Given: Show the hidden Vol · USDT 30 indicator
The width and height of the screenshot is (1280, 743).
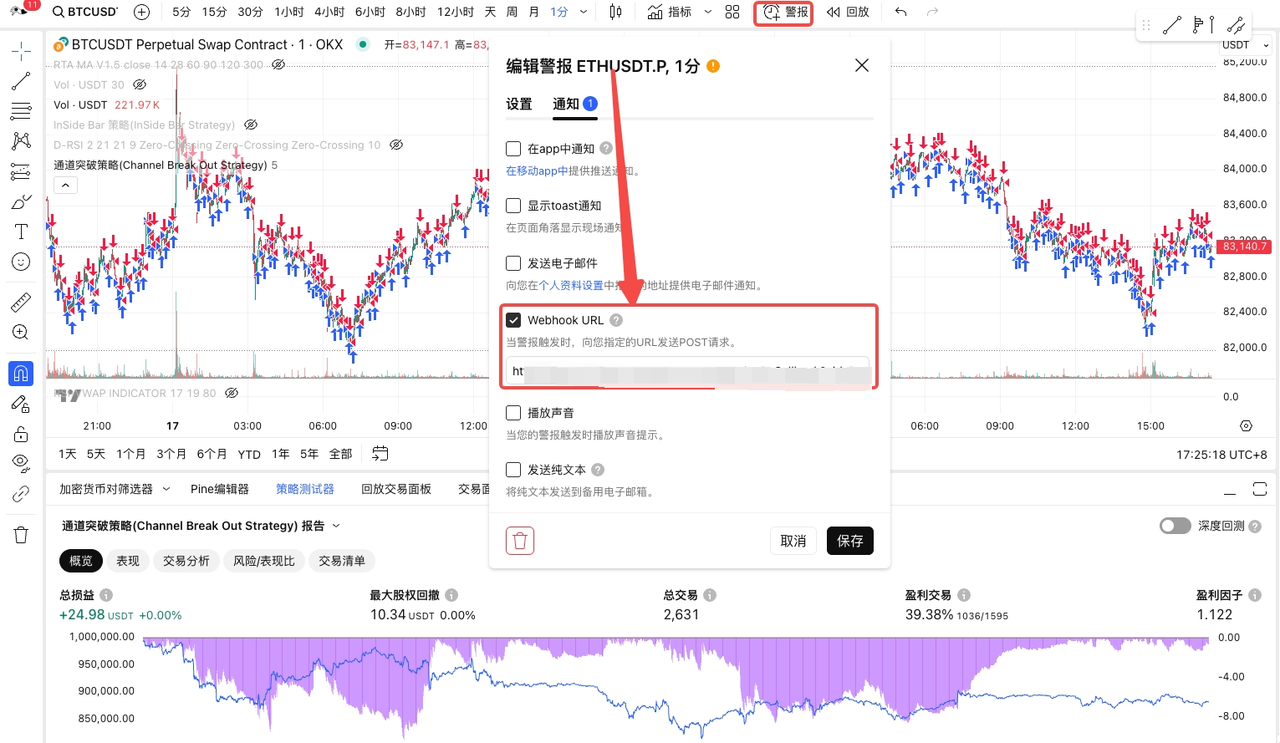Looking at the screenshot, I should (x=140, y=85).
